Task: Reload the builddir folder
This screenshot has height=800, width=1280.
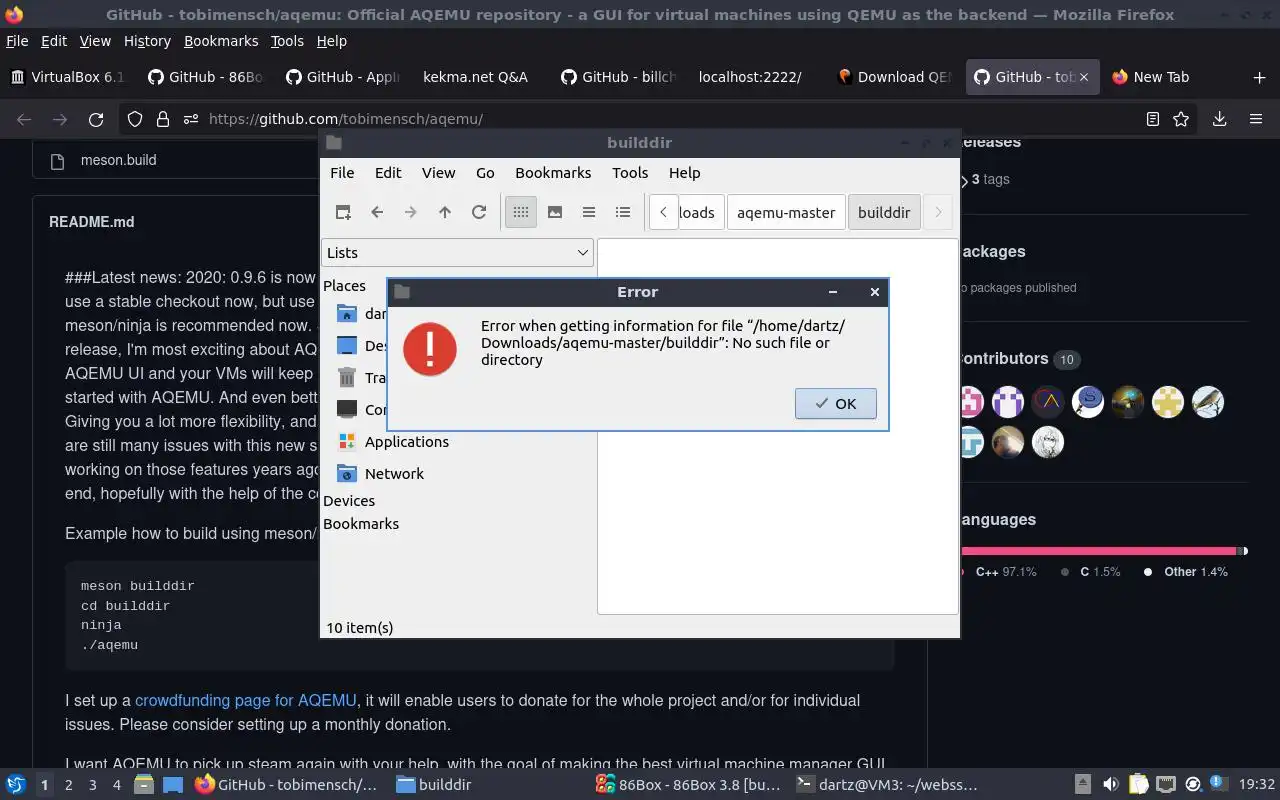Action: pos(479,212)
